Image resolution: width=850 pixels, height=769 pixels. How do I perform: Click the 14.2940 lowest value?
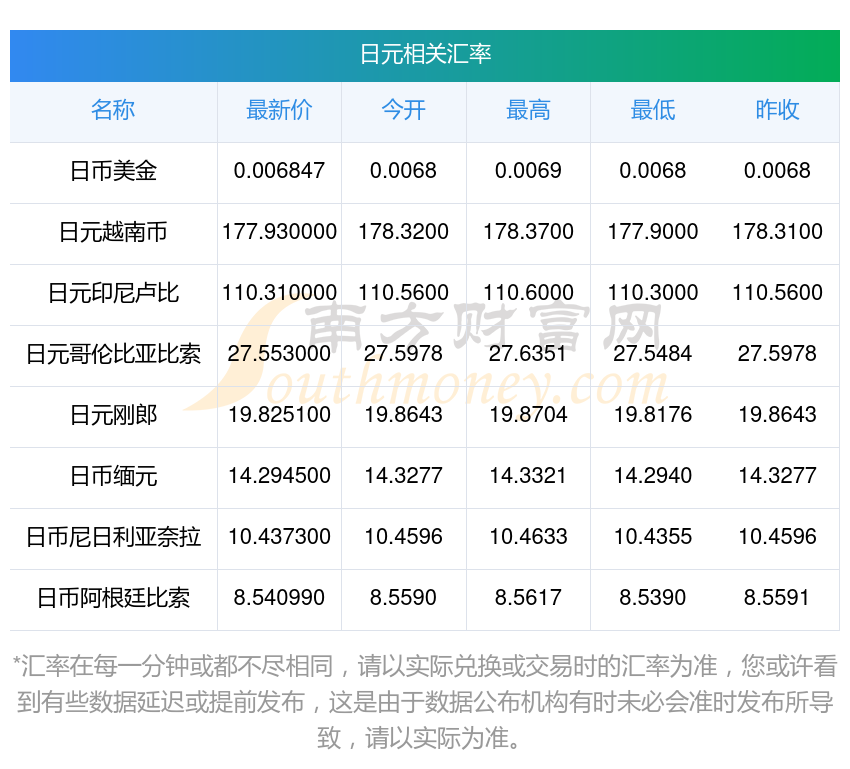click(x=653, y=476)
